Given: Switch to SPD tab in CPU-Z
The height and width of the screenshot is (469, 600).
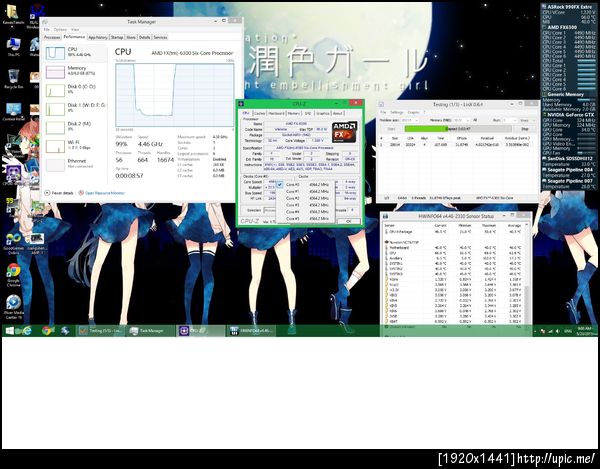Looking at the screenshot, I should [308, 114].
